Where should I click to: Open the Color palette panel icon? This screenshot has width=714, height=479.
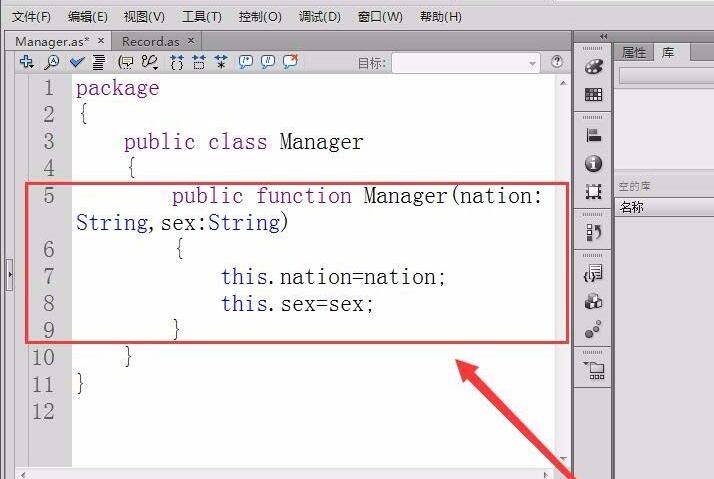tap(593, 67)
